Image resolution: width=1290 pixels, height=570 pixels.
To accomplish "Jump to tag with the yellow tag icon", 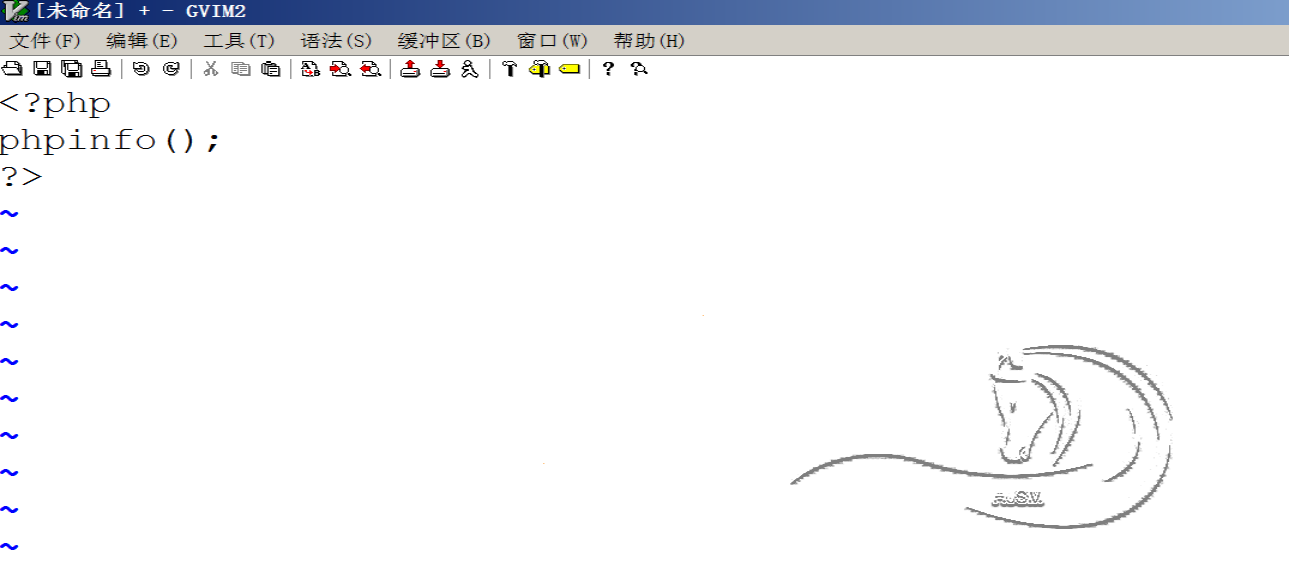I will click(x=570, y=69).
